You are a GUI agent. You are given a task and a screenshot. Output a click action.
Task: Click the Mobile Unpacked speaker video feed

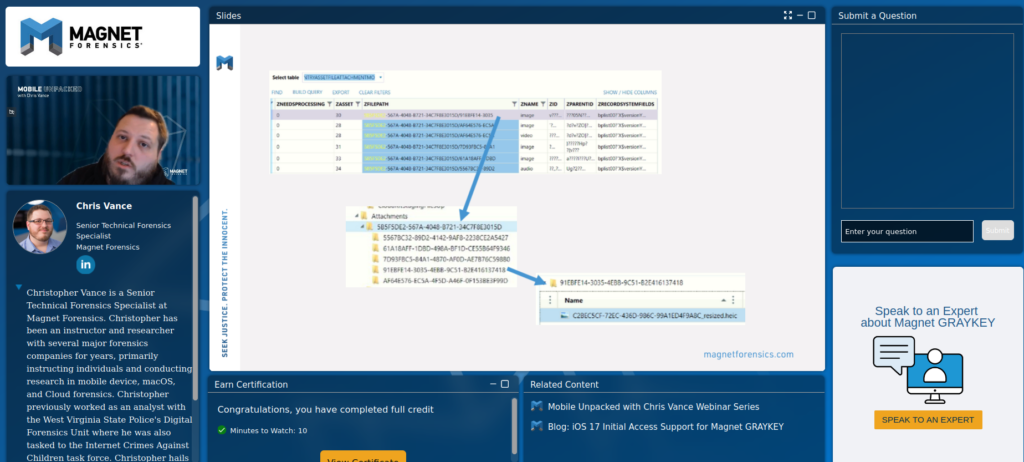103,130
